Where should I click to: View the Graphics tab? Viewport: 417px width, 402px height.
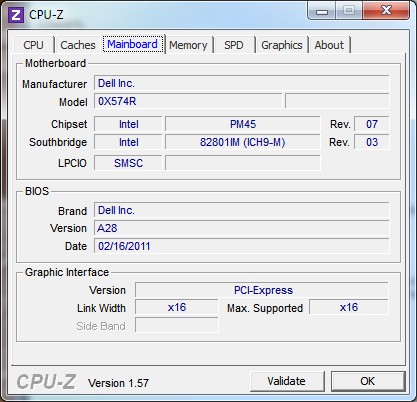coord(282,45)
